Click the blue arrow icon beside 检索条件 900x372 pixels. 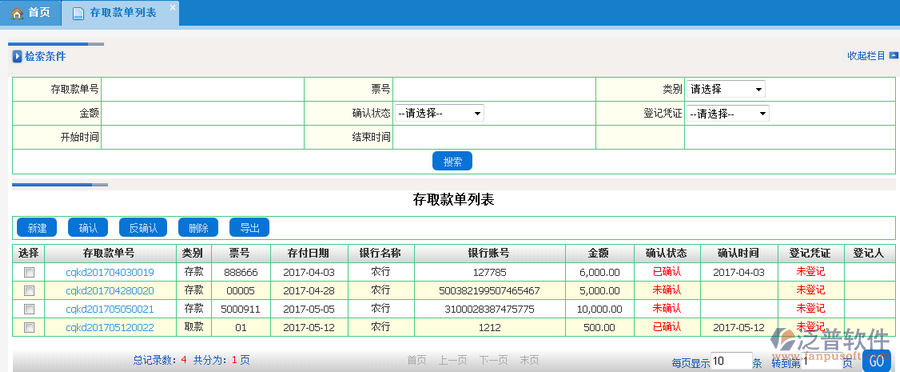point(17,56)
